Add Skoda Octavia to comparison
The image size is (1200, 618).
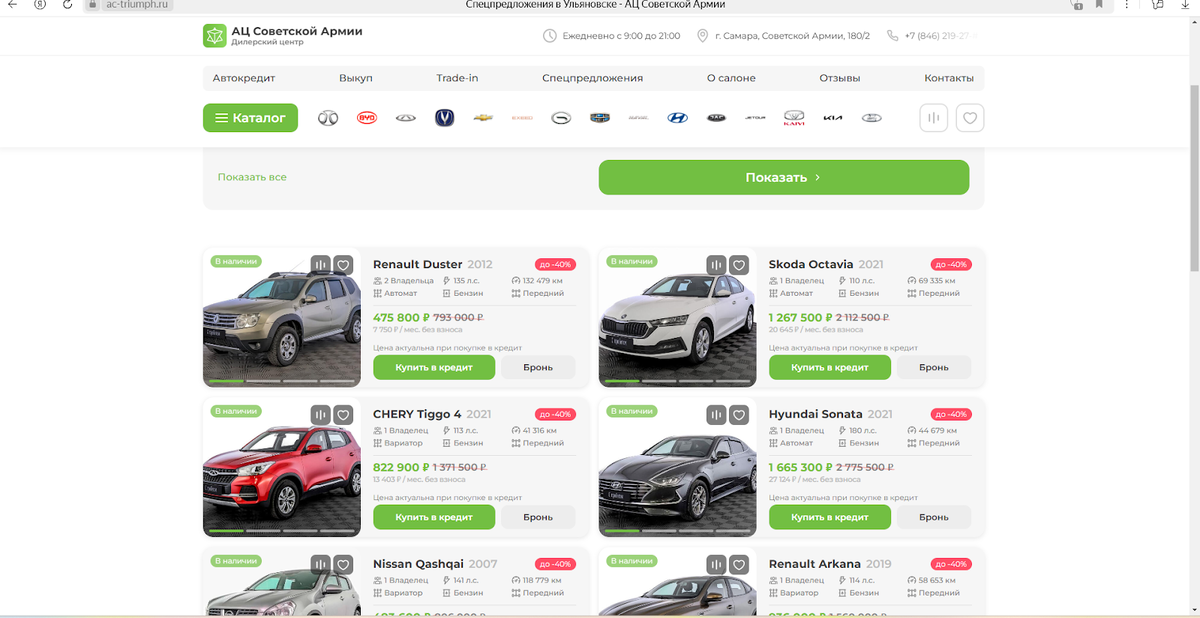[716, 265]
